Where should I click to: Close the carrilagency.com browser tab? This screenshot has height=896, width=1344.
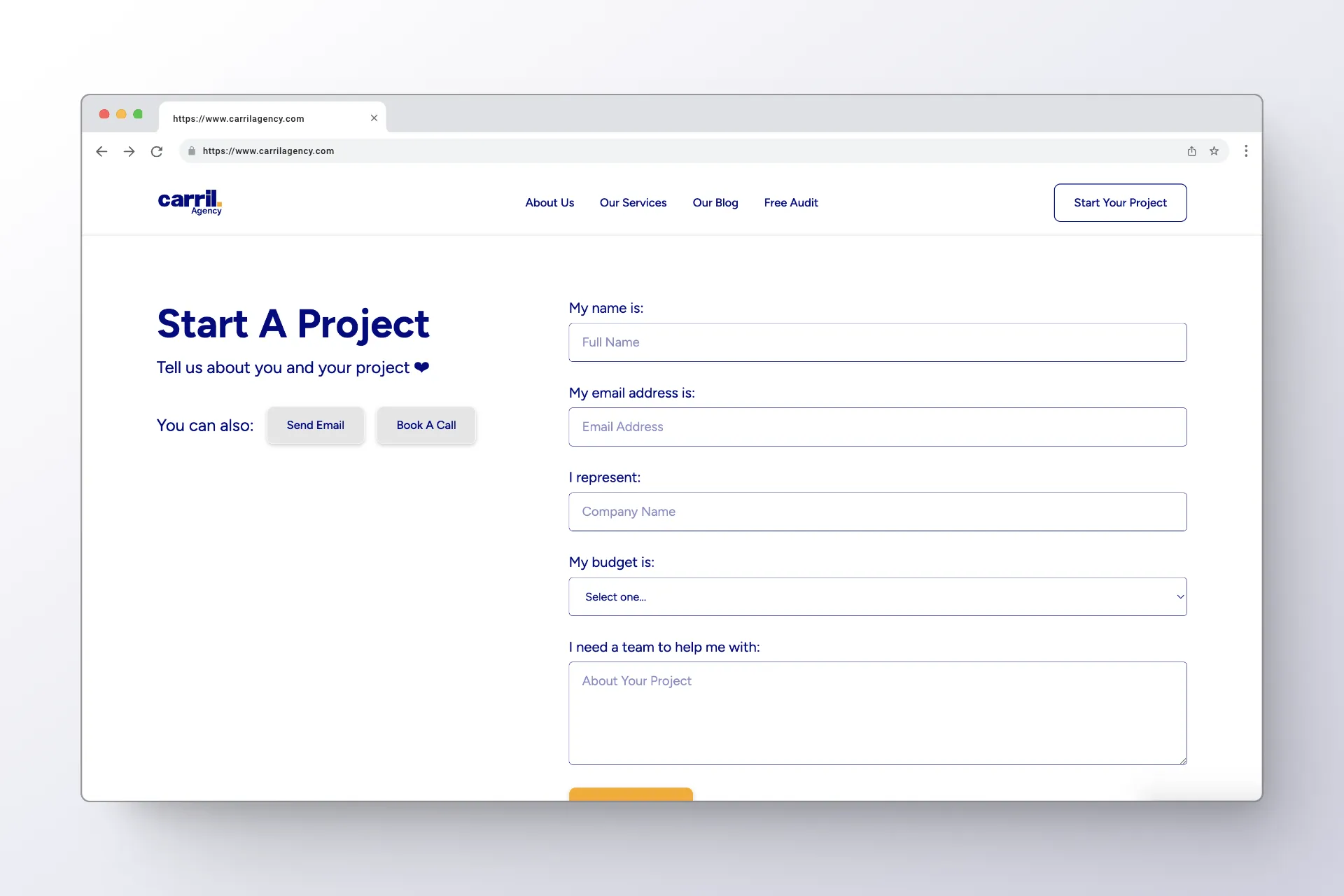pyautogui.click(x=374, y=118)
